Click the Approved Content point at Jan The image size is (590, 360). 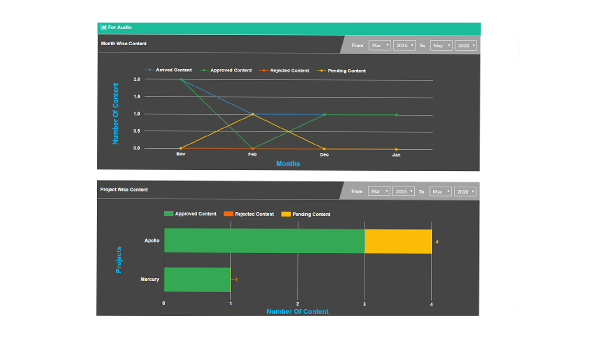point(396,115)
